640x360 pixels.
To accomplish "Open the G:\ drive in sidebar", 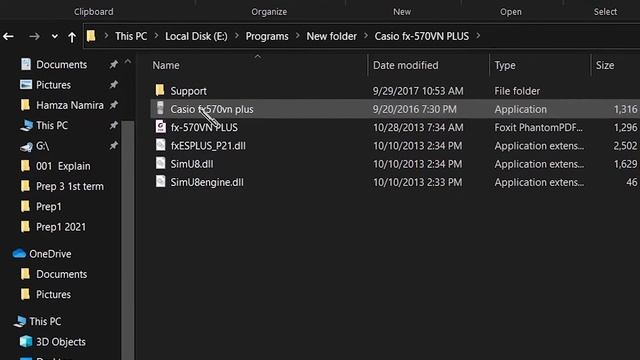I will 42,146.
